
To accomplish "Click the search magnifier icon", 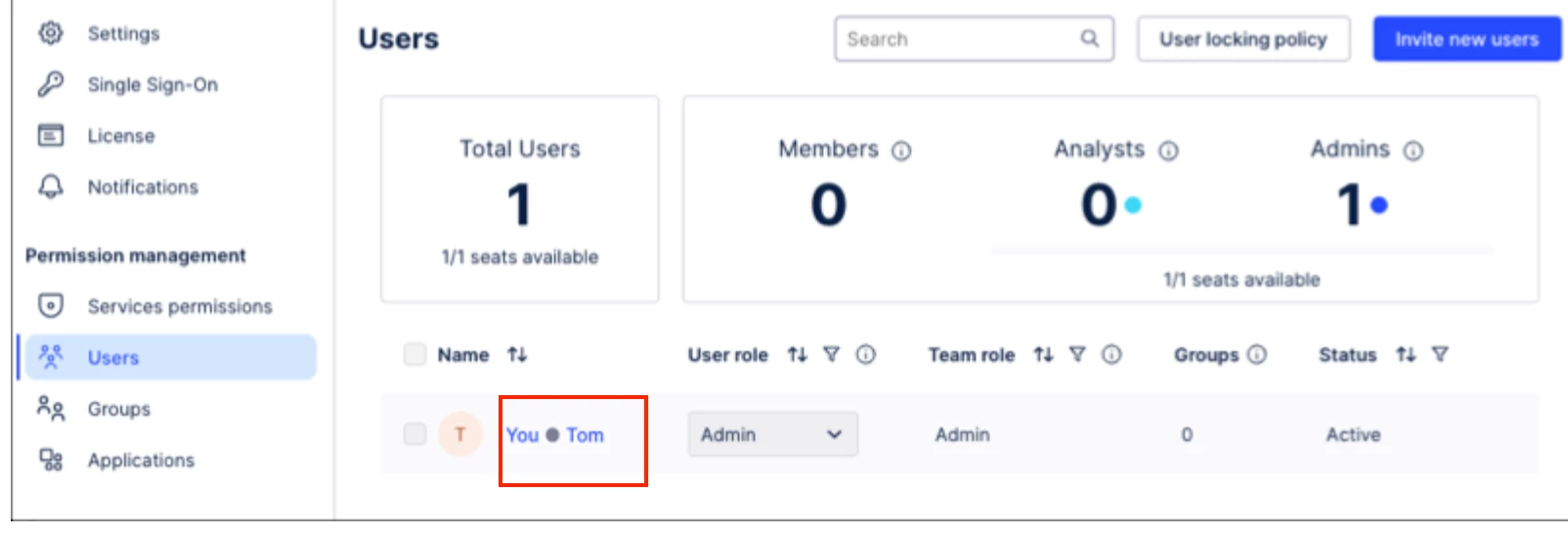I will click(1089, 38).
